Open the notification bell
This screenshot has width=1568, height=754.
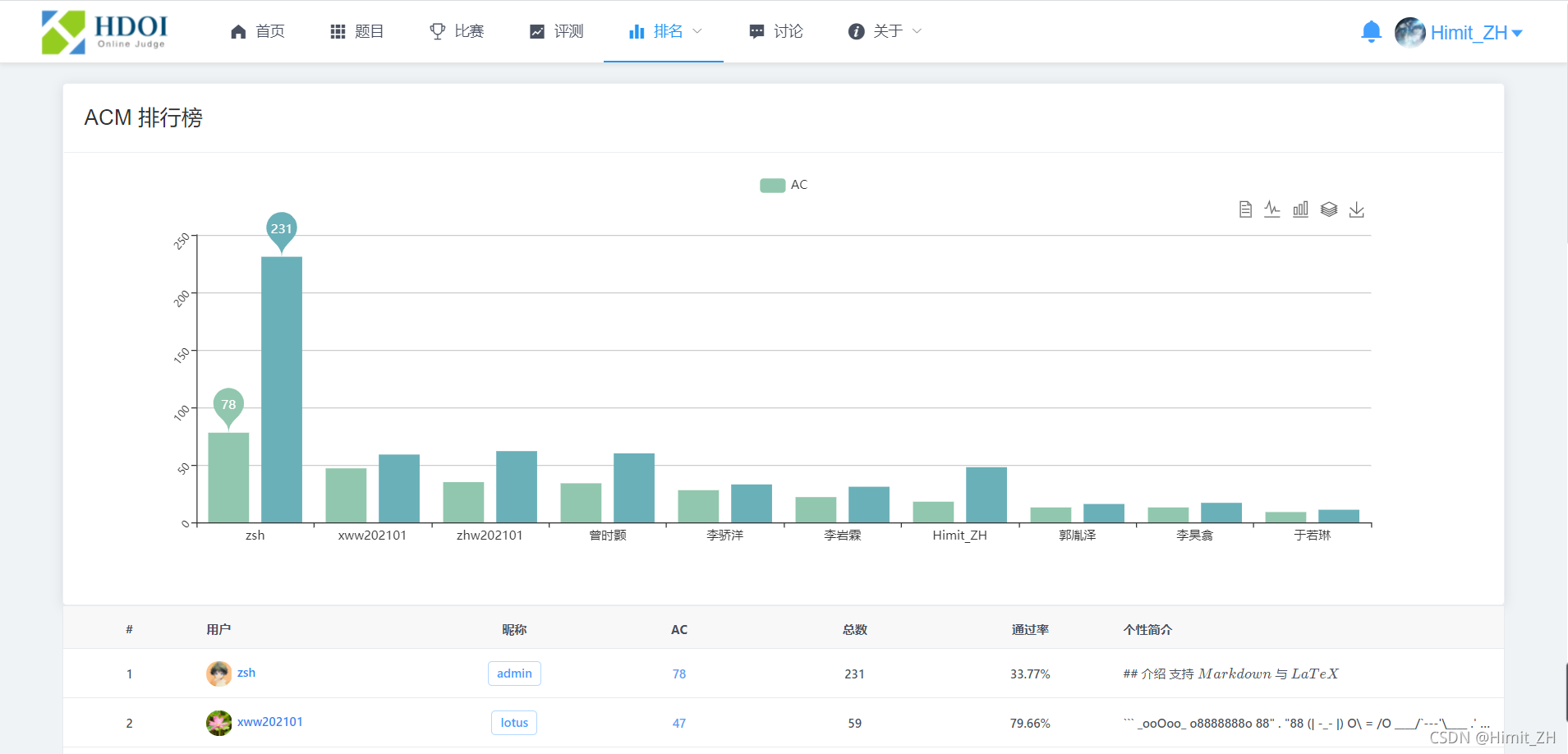pos(1371,32)
